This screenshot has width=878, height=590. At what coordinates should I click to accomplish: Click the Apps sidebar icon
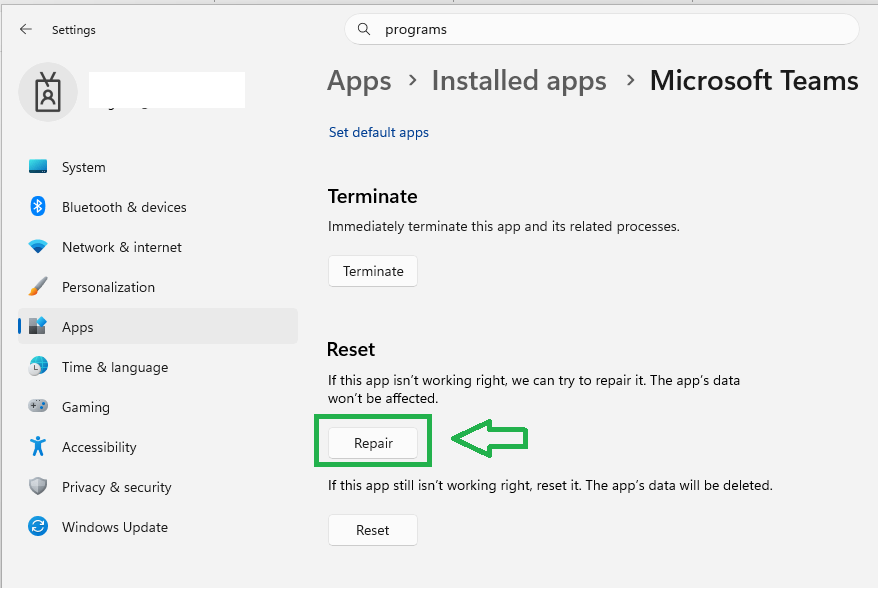tap(38, 326)
